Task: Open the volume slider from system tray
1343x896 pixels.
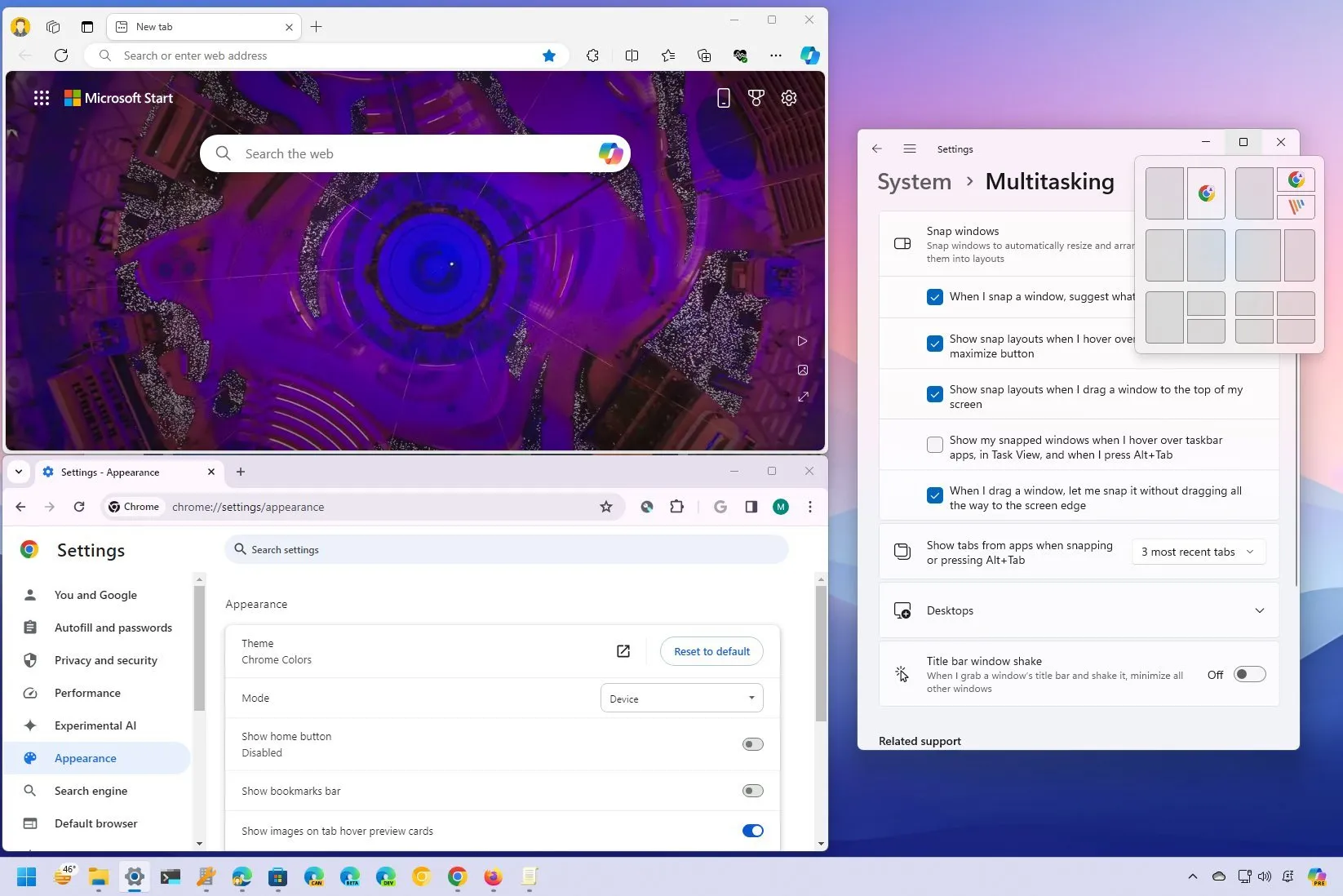Action: [1264, 876]
